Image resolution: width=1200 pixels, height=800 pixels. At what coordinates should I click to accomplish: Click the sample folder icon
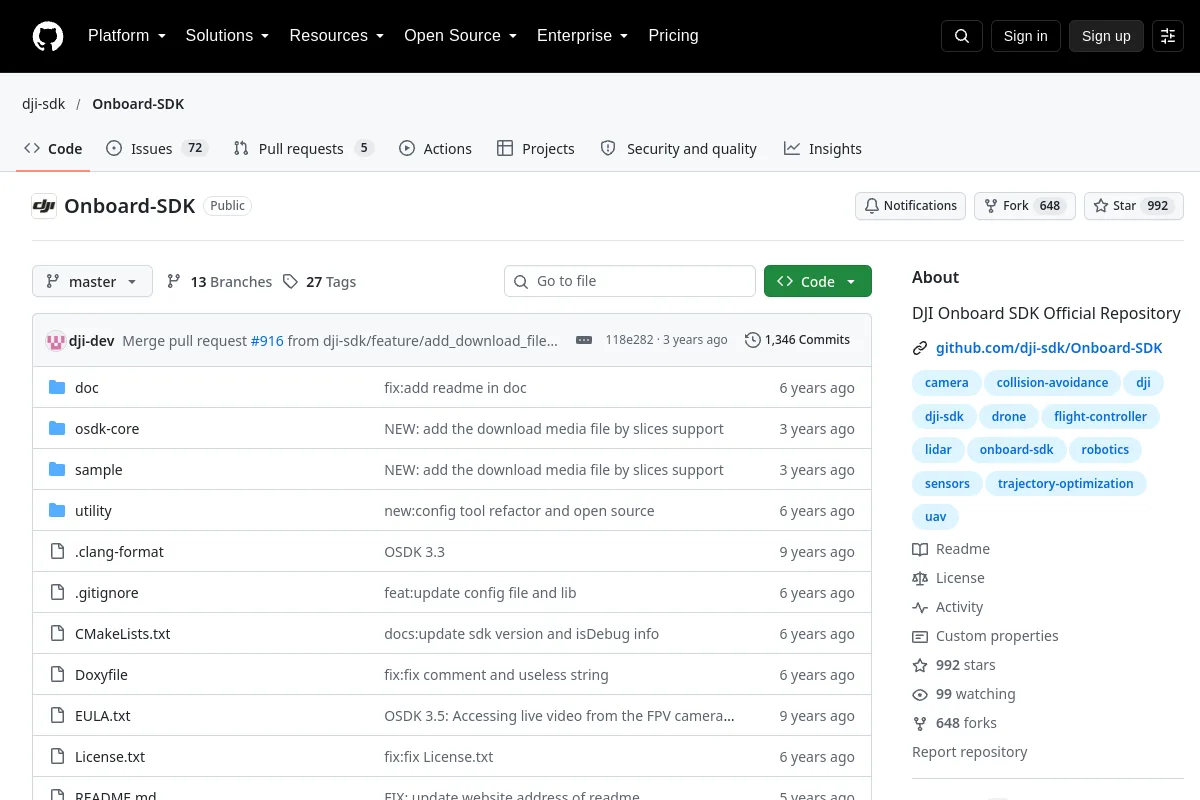click(x=57, y=470)
